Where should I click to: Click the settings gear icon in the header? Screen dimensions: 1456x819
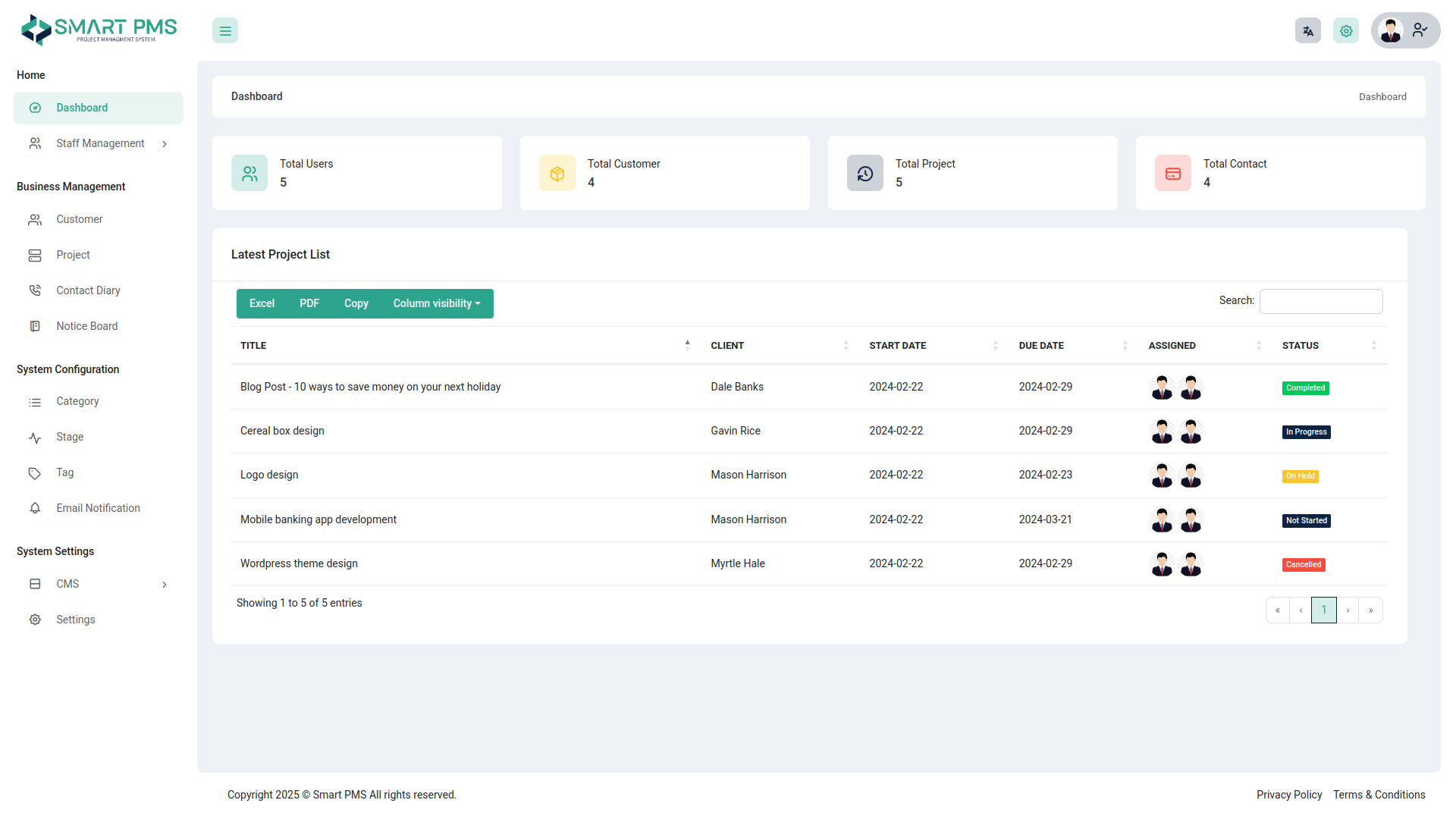tap(1346, 30)
